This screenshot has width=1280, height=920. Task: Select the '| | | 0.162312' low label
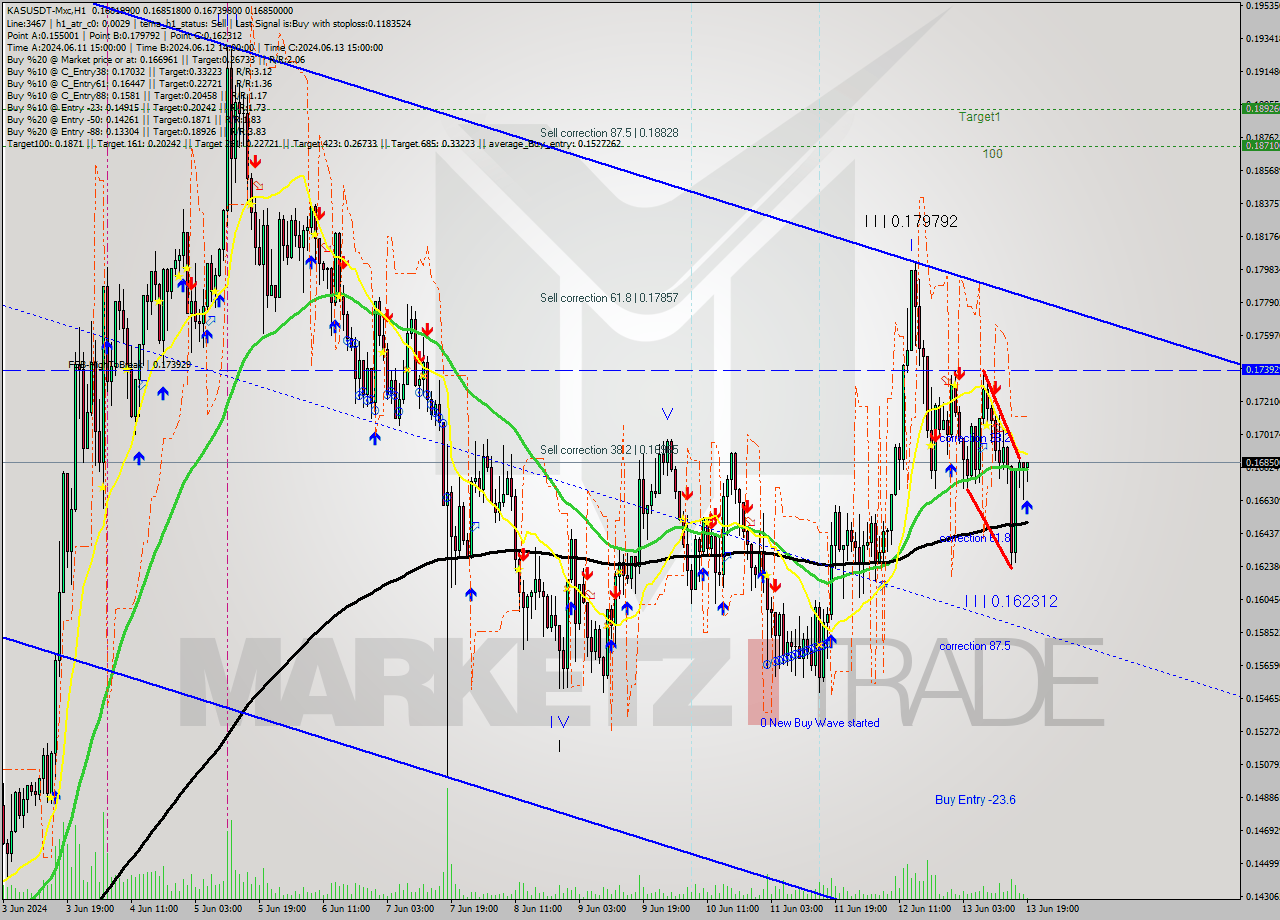(x=1011, y=601)
